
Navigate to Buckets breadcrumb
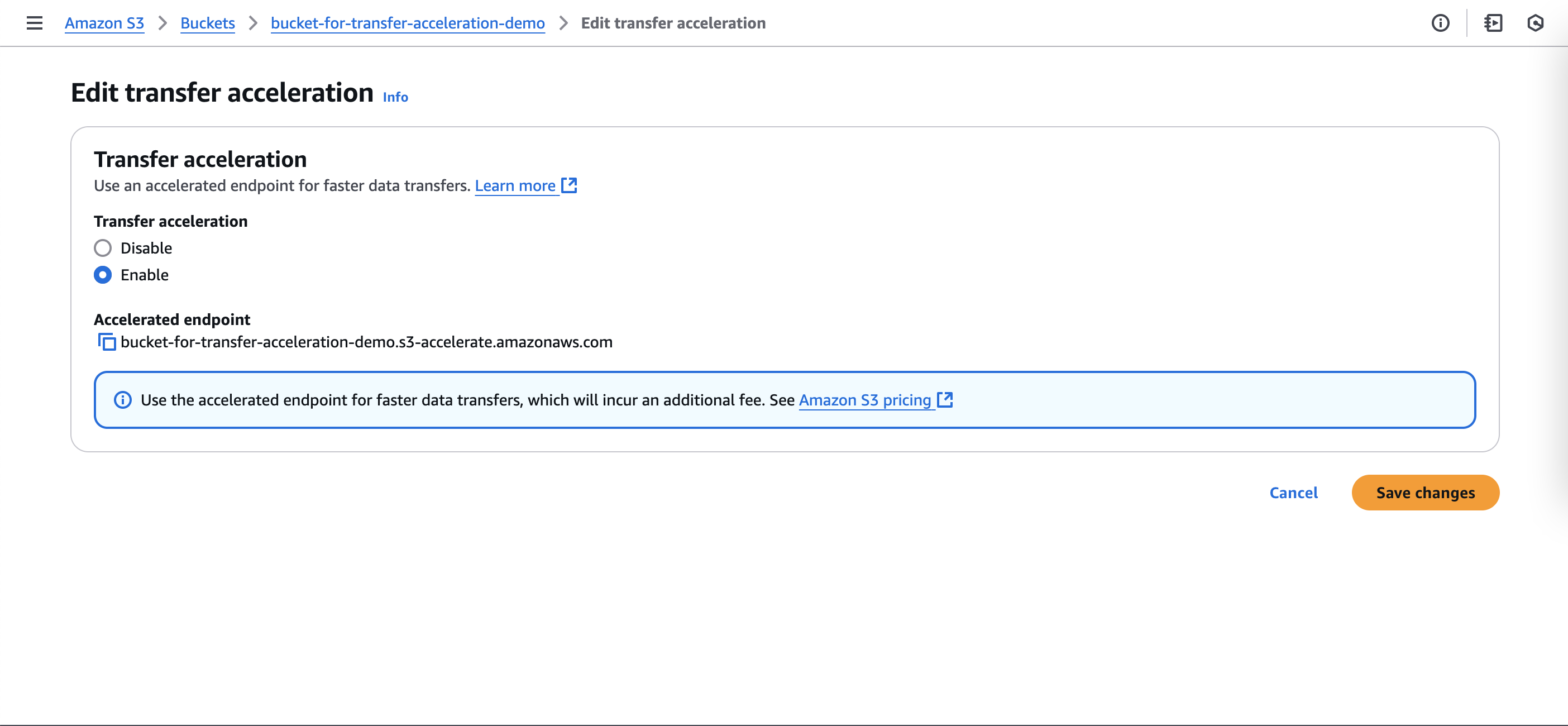pos(208,23)
